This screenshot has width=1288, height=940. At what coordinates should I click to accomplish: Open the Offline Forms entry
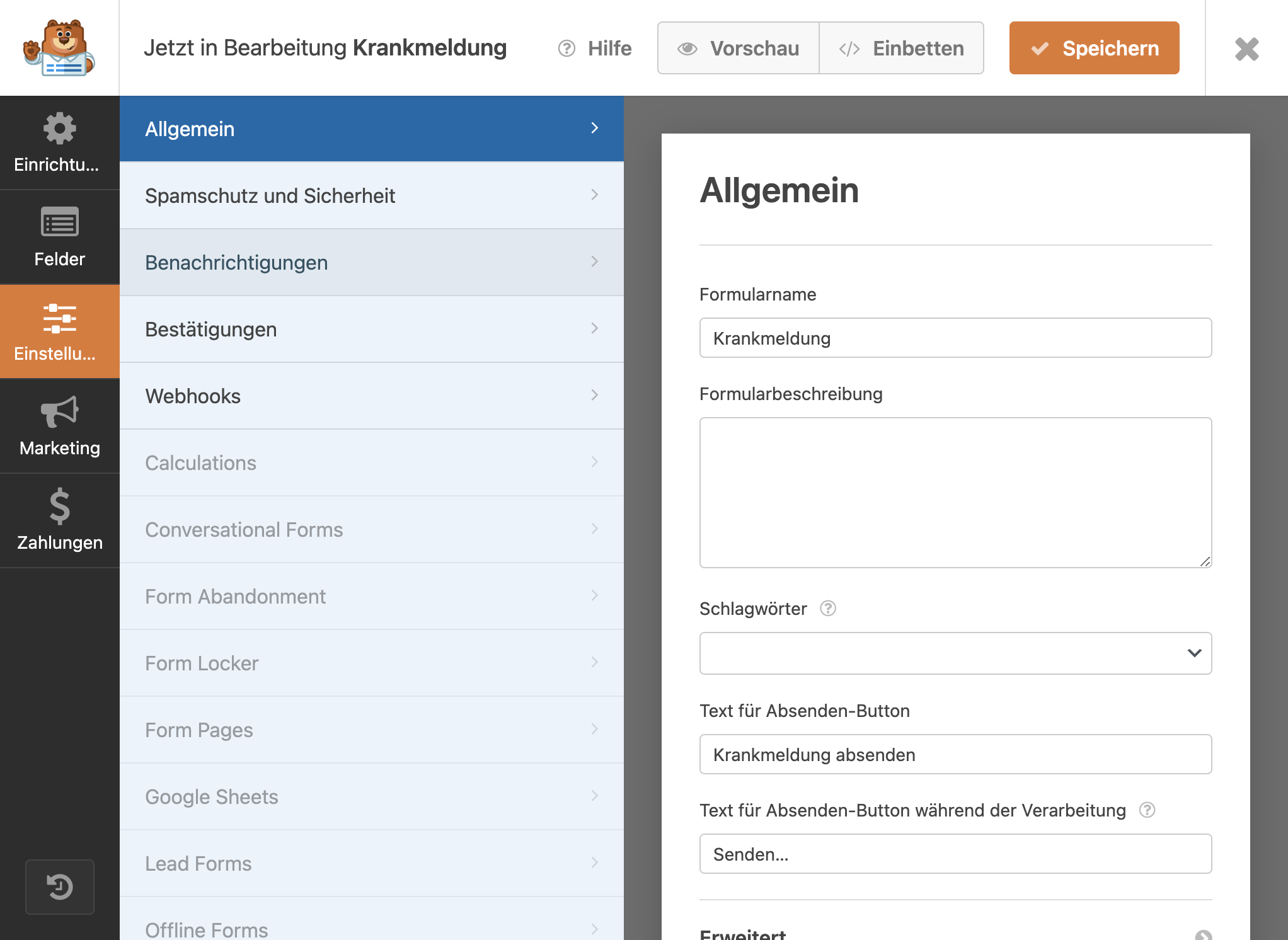(x=372, y=919)
